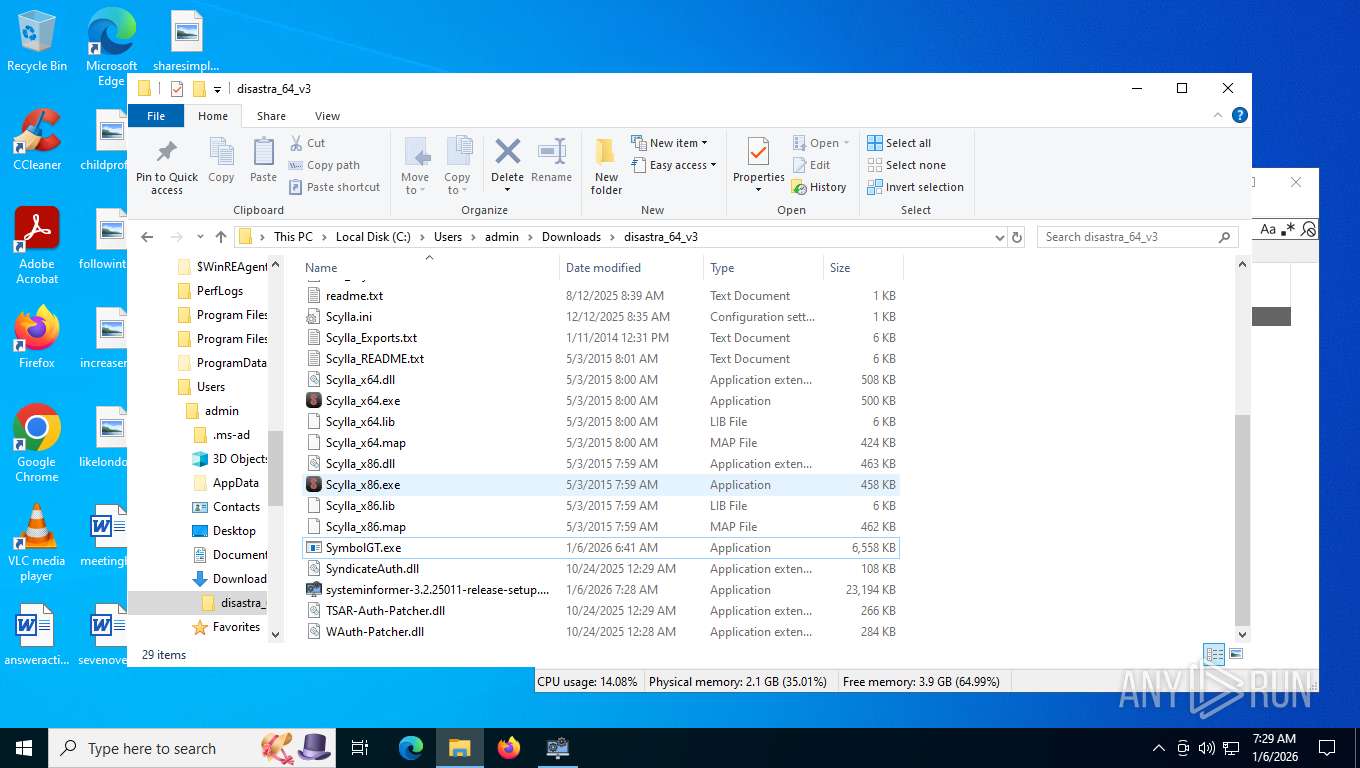
Task: Open address bar history dropdown
Action: [999, 238]
